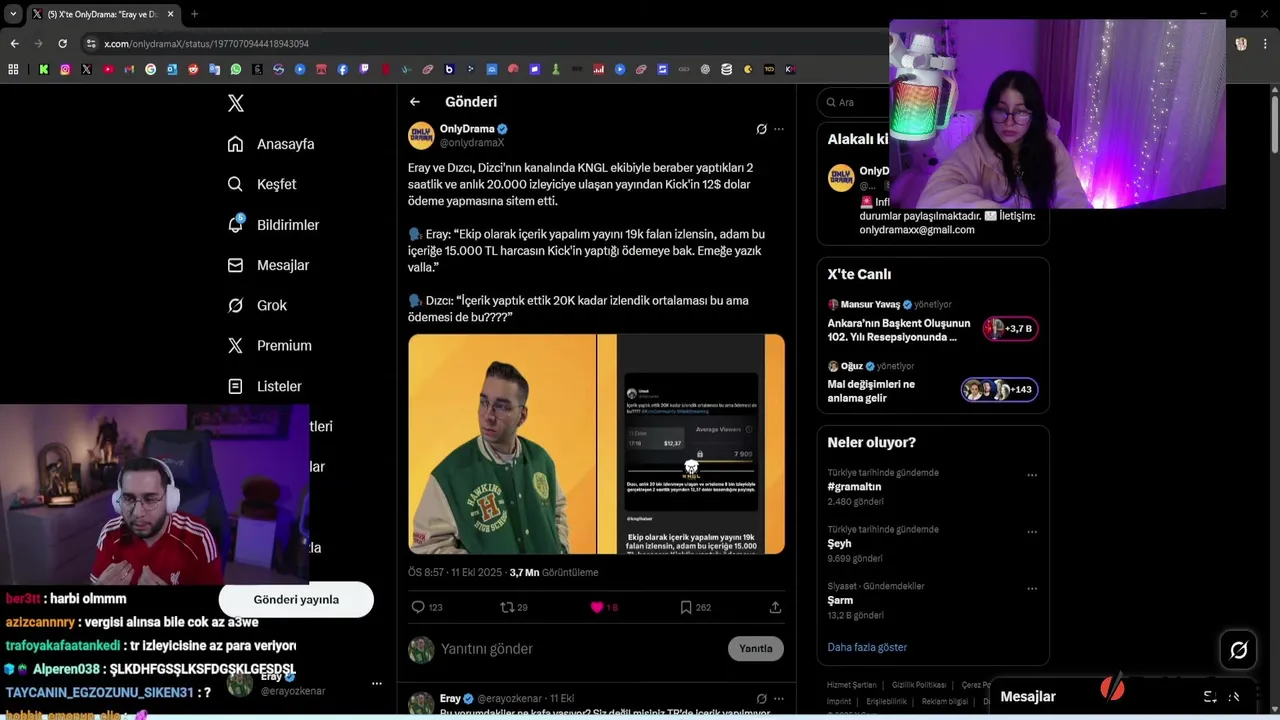Open Bildirimler notifications
Viewport: 1280px width, 720px height.
pos(273,225)
